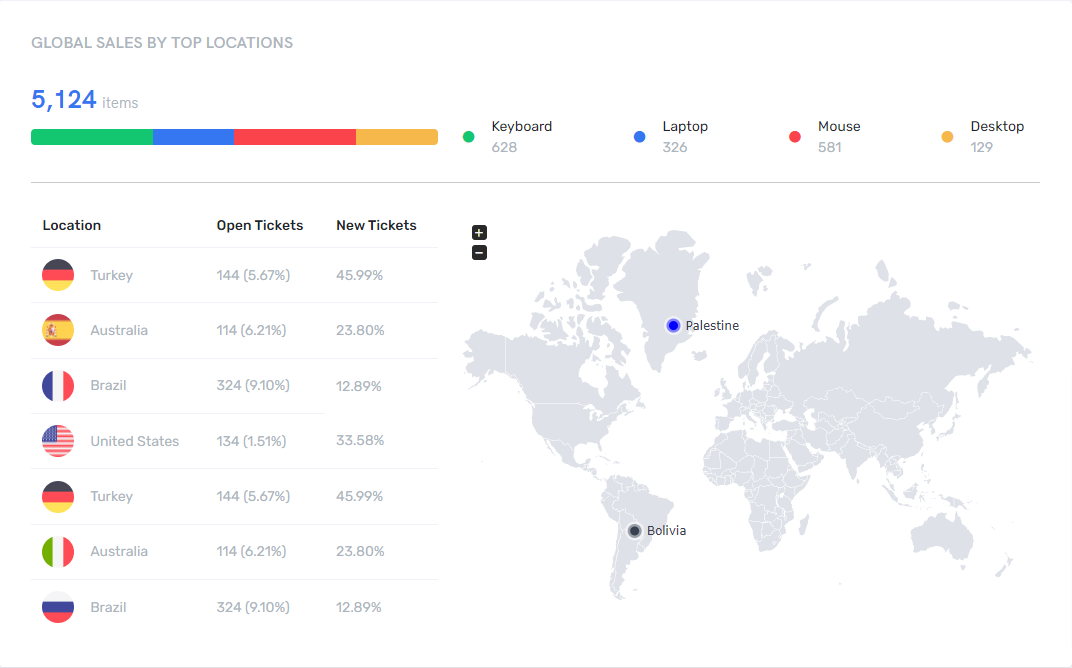Click the green segment of progress bar

92,137
